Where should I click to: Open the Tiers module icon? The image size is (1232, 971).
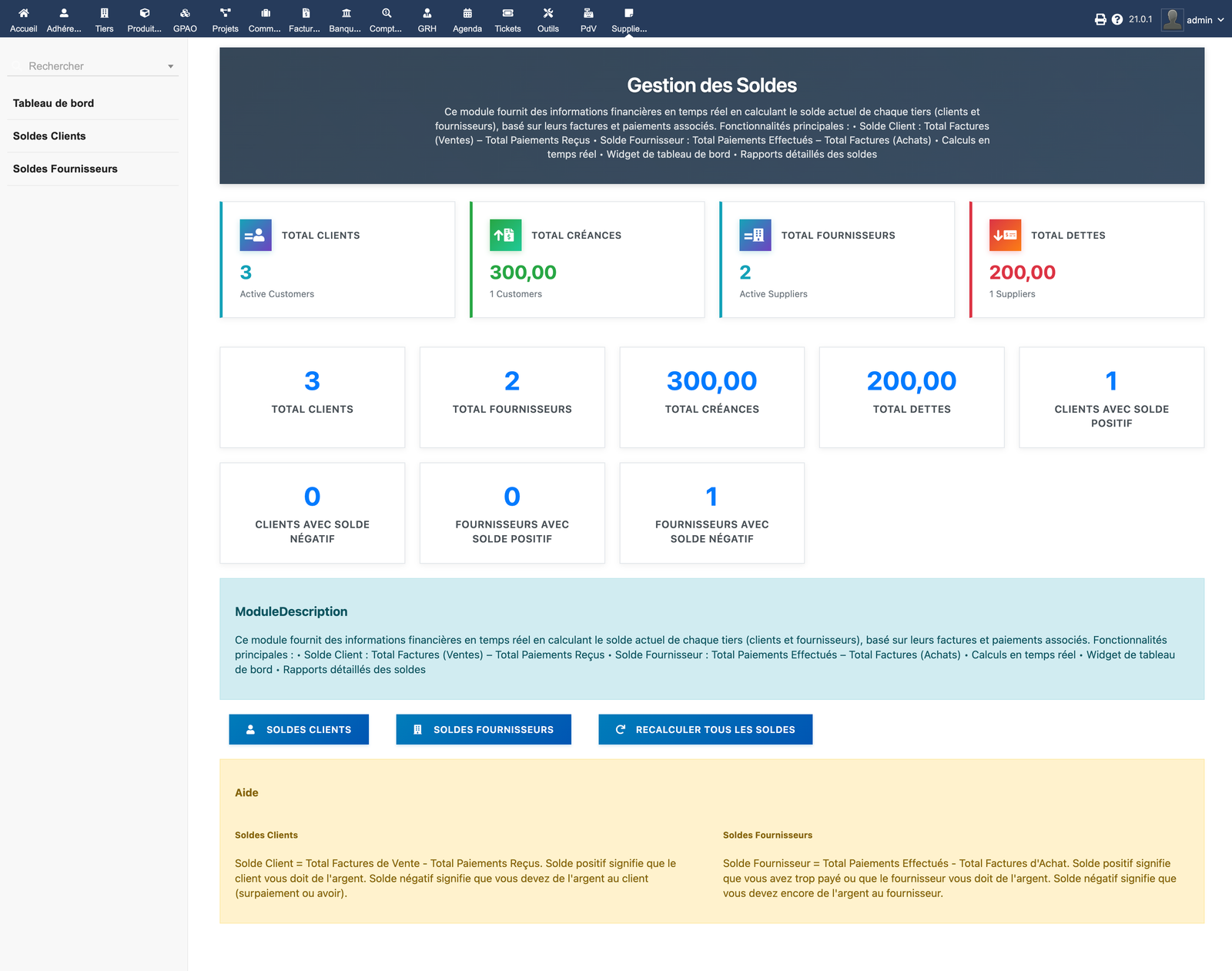click(x=103, y=18)
